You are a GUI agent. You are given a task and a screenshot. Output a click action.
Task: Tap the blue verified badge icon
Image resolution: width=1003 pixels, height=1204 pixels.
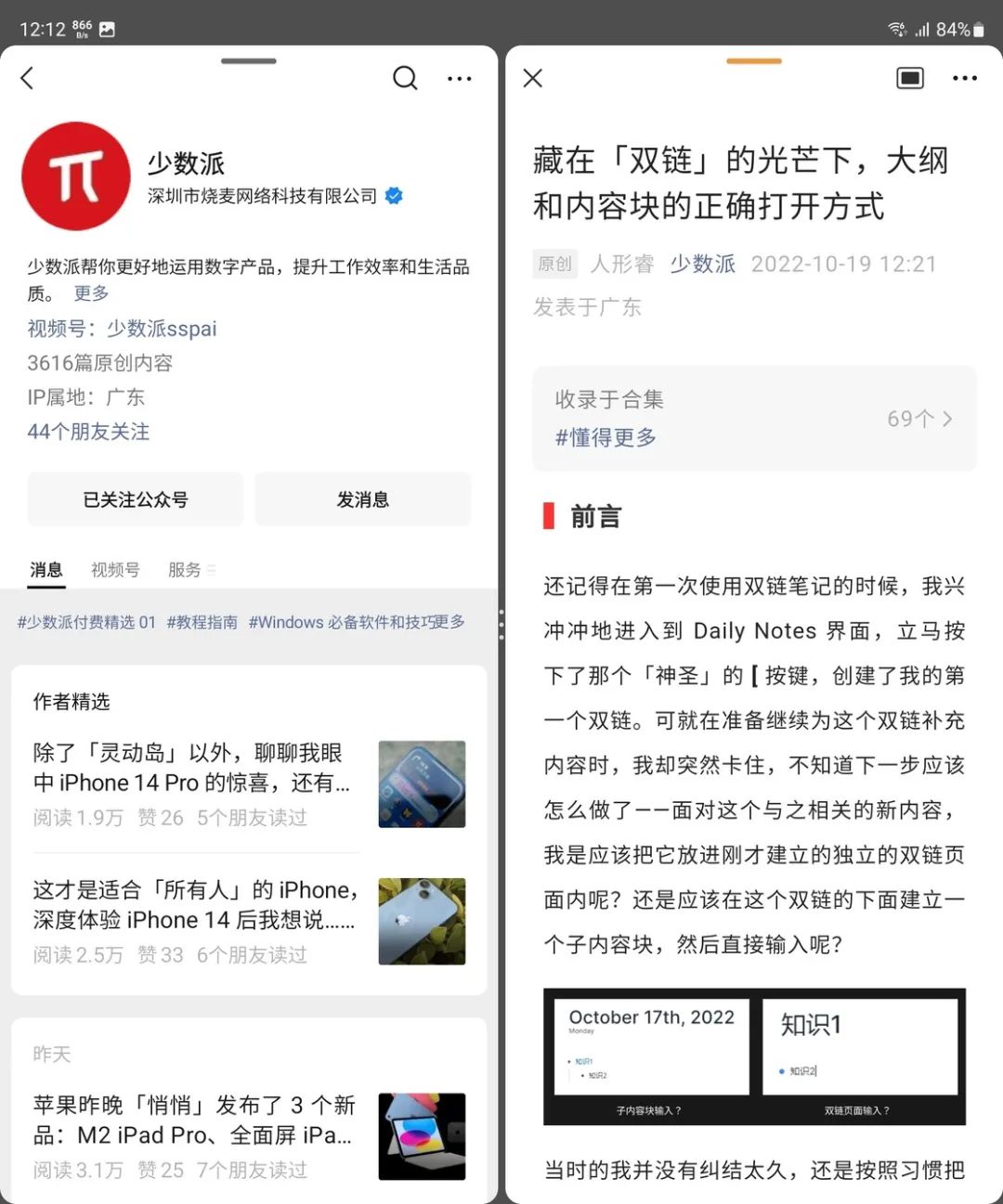pos(394,196)
